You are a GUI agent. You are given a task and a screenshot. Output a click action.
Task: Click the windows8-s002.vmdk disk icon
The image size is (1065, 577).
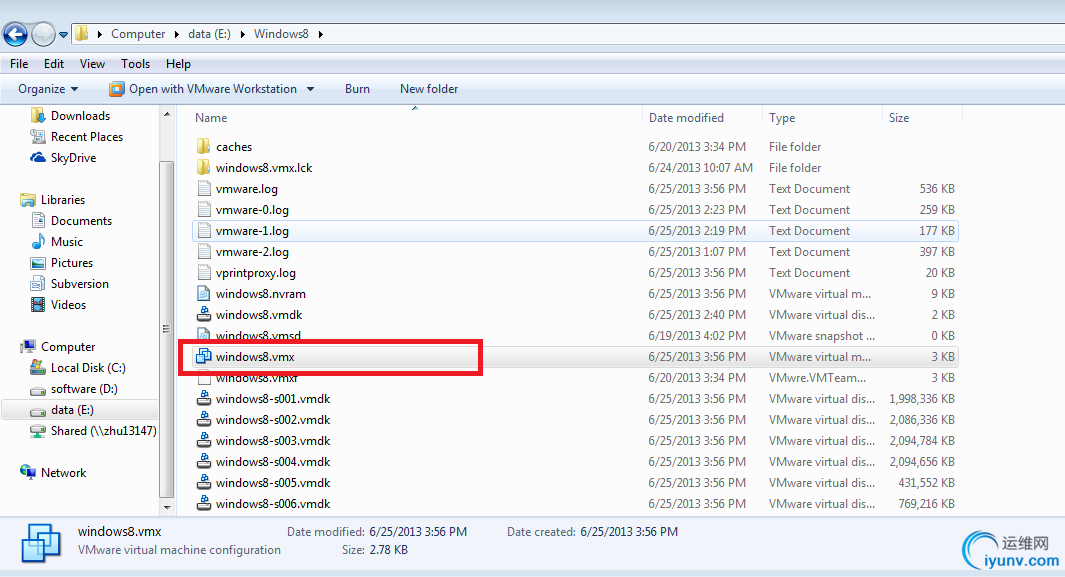click(x=204, y=420)
